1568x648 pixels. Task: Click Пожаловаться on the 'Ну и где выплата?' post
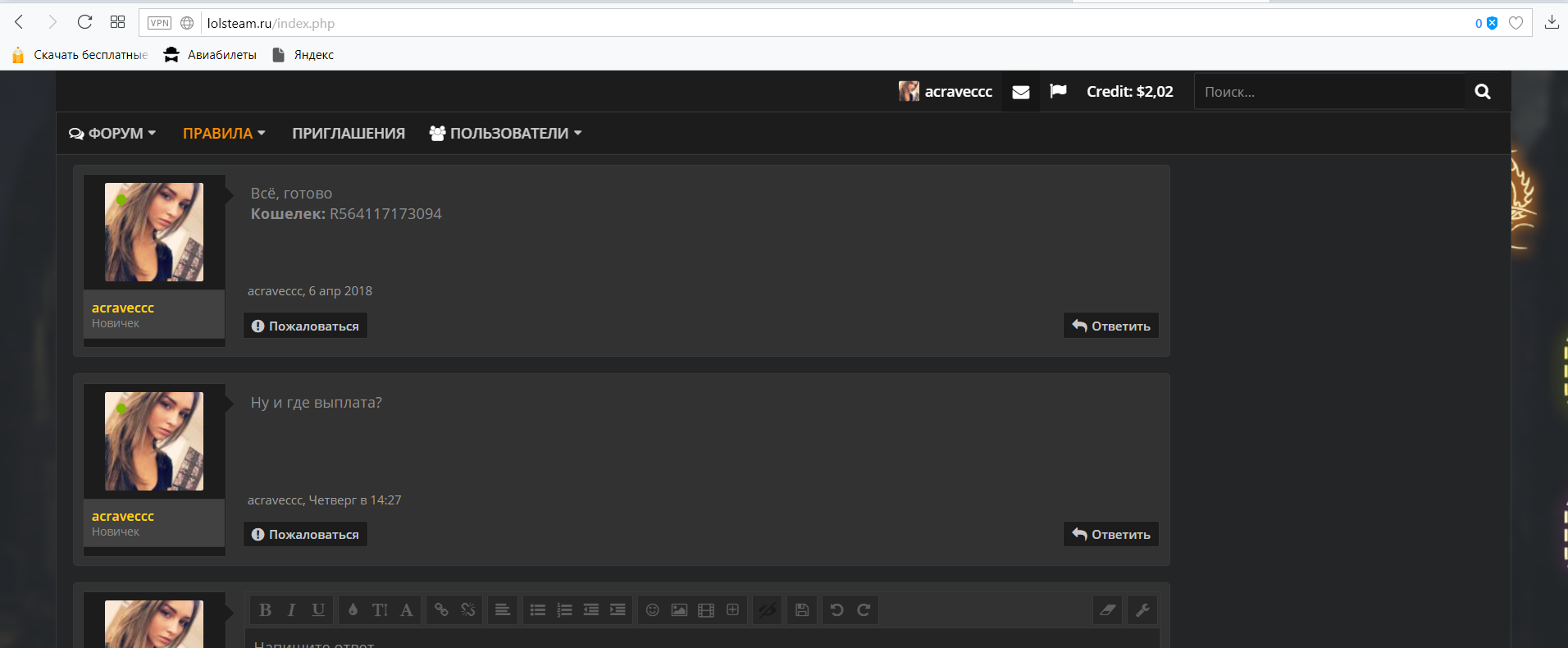(305, 535)
